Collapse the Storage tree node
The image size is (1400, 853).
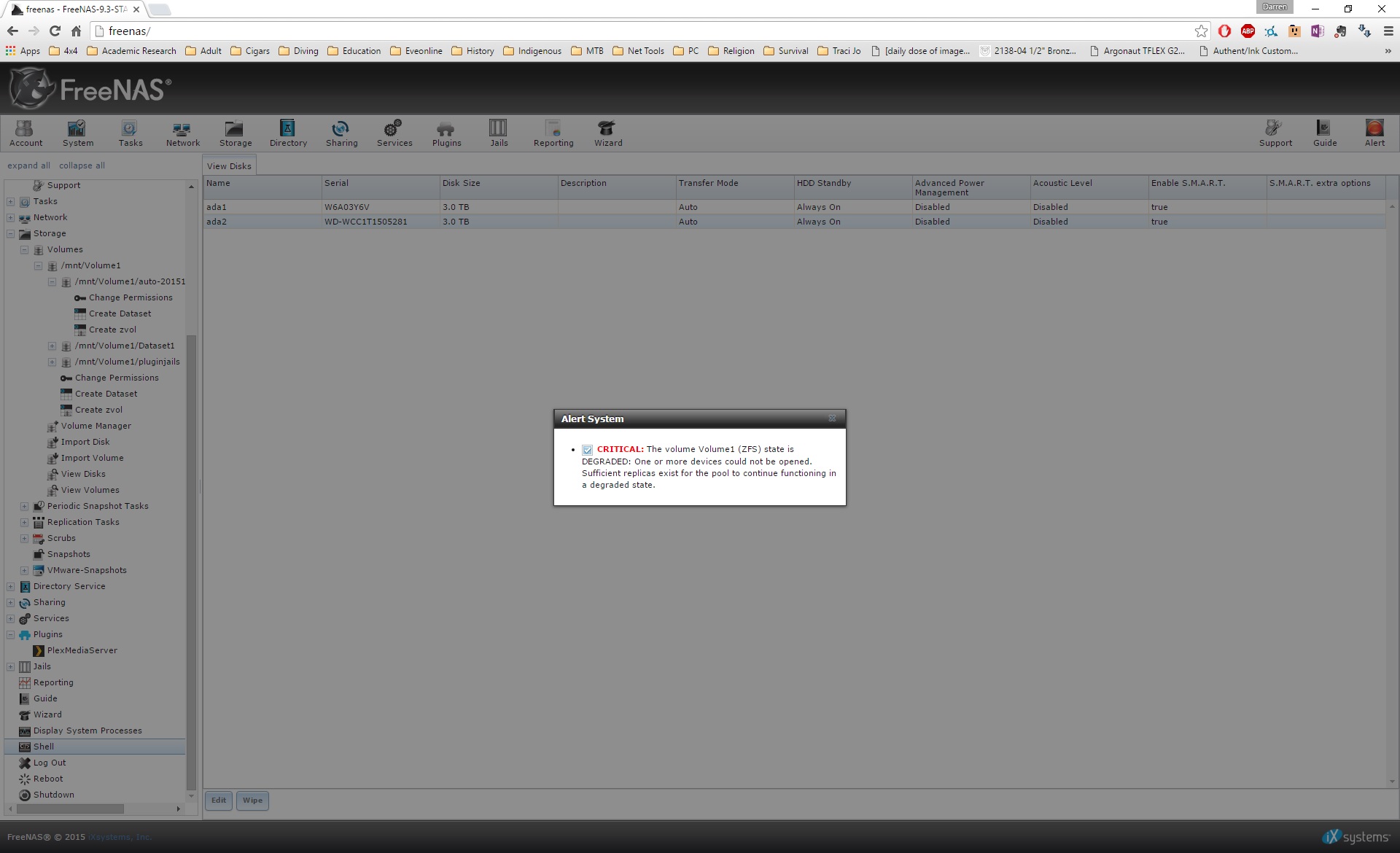11,234
